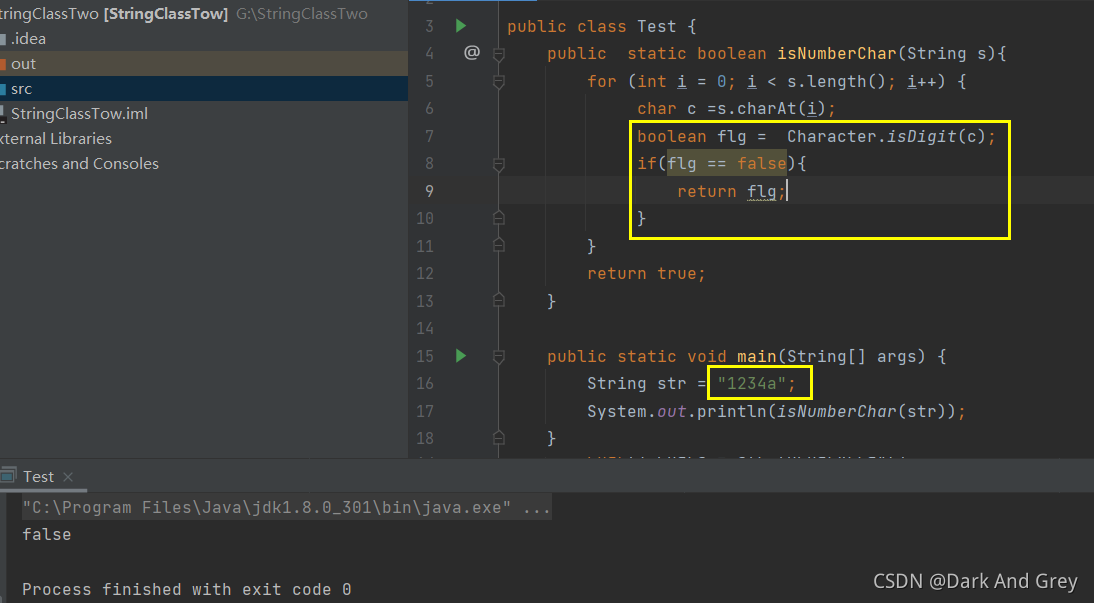Click line number 9 in the gutter
1094x603 pixels.
pyautogui.click(x=429, y=191)
